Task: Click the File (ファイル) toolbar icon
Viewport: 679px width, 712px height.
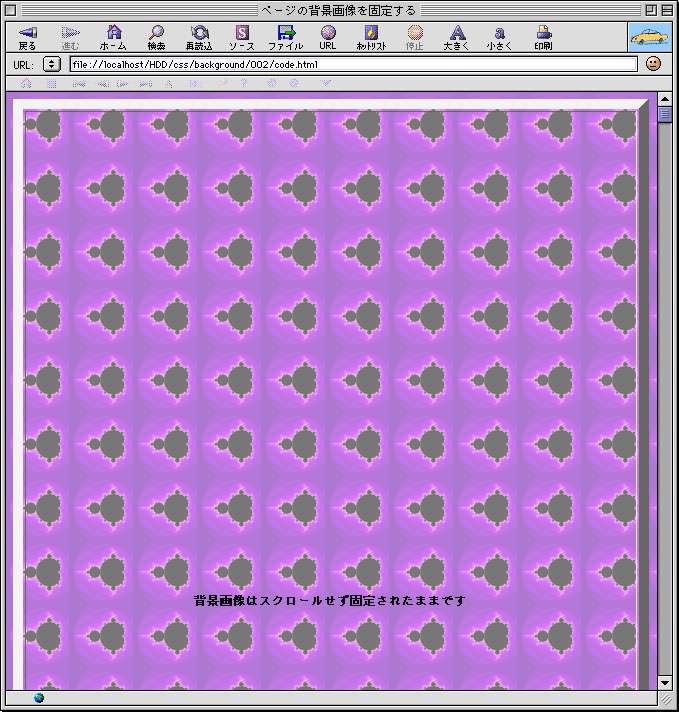Action: tap(285, 34)
